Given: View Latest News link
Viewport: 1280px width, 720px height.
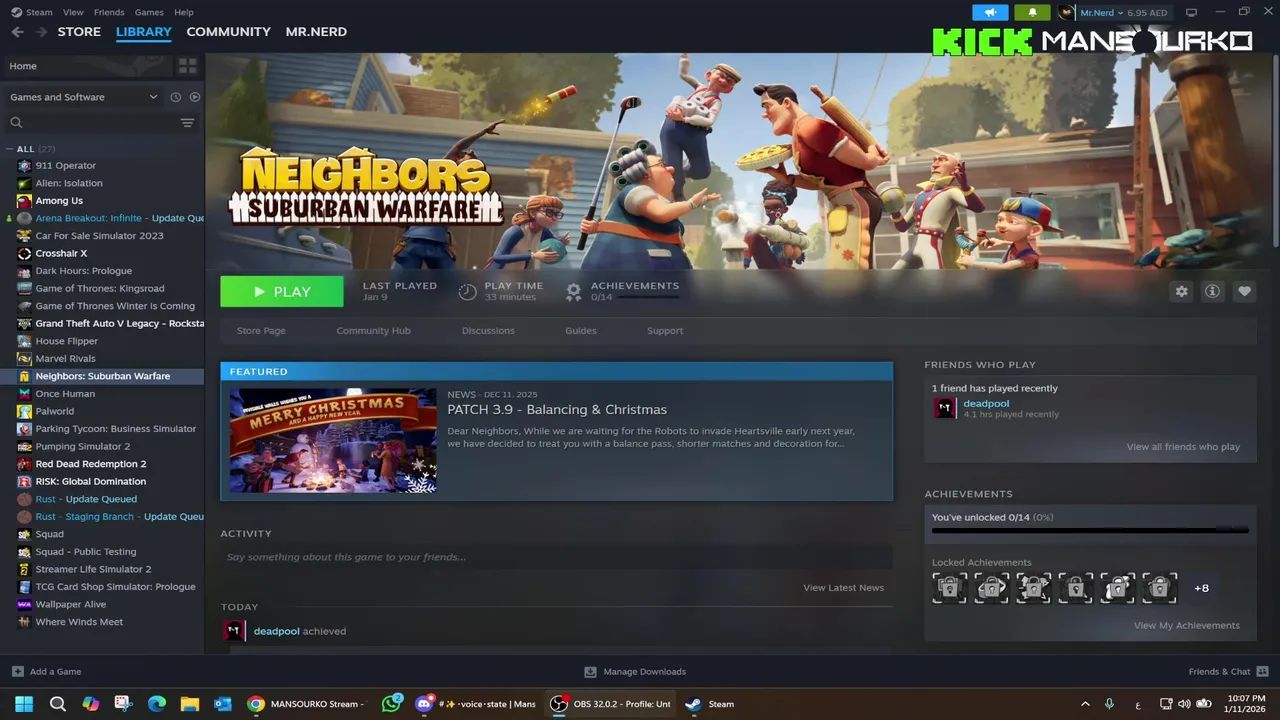Looking at the screenshot, I should [x=843, y=588].
